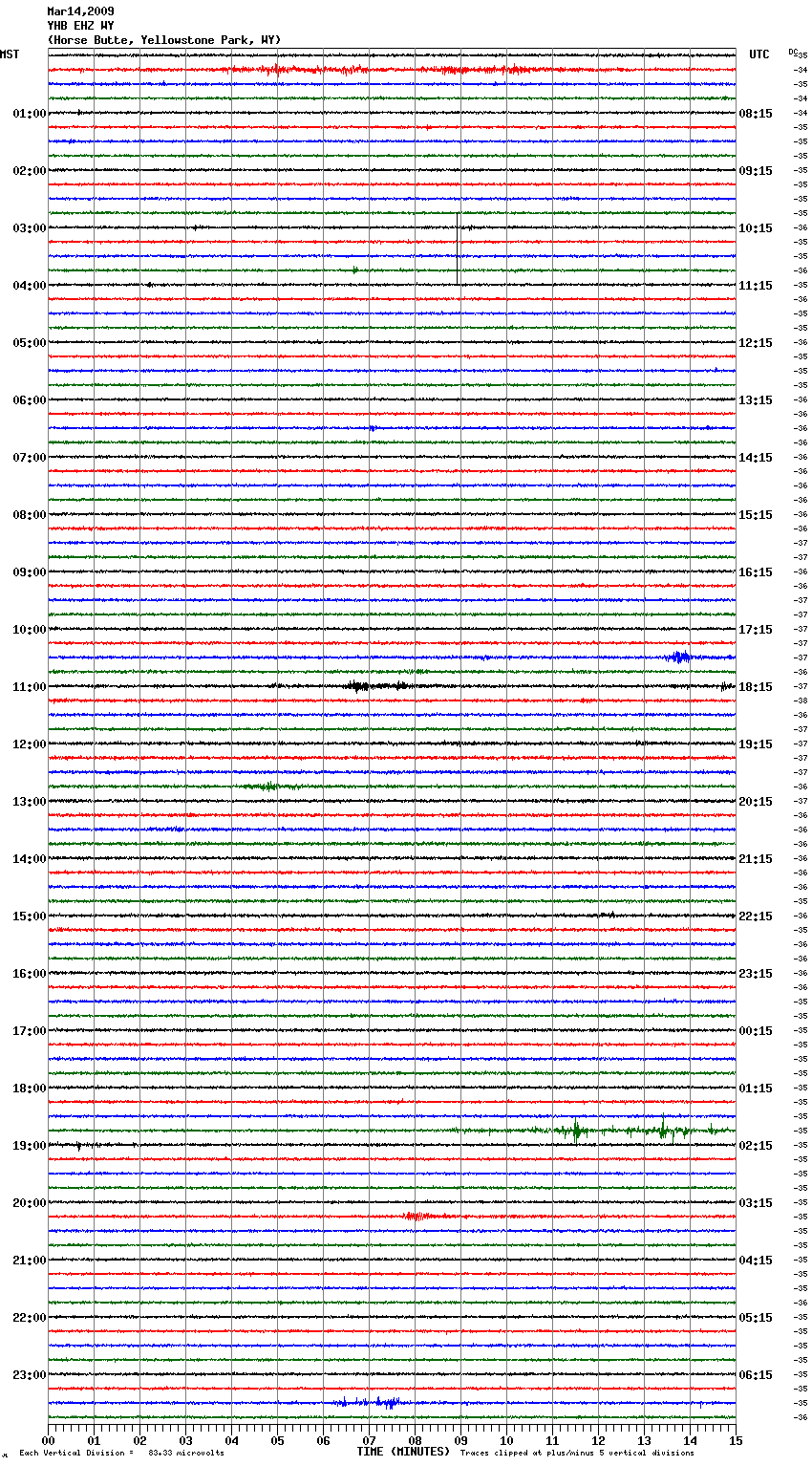Click the "22:15" UTC time label
Viewport: 812px width, 1466px height.
tap(756, 916)
